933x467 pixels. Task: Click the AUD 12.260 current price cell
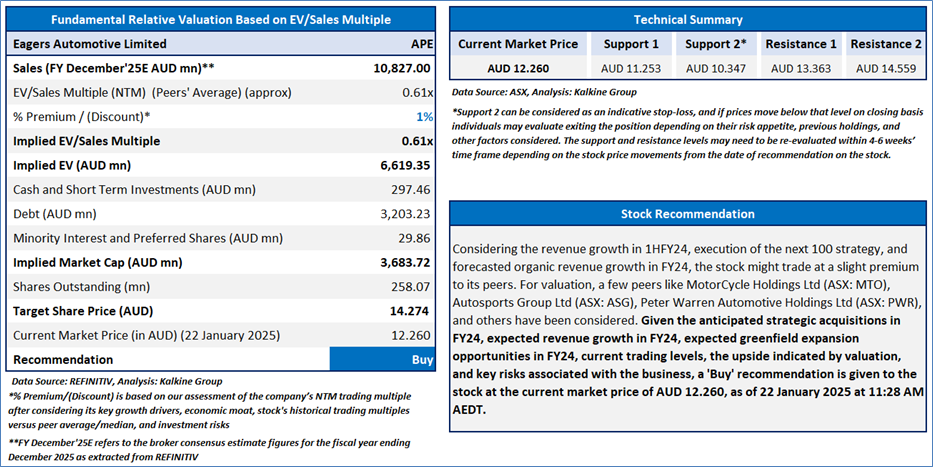[x=517, y=68]
